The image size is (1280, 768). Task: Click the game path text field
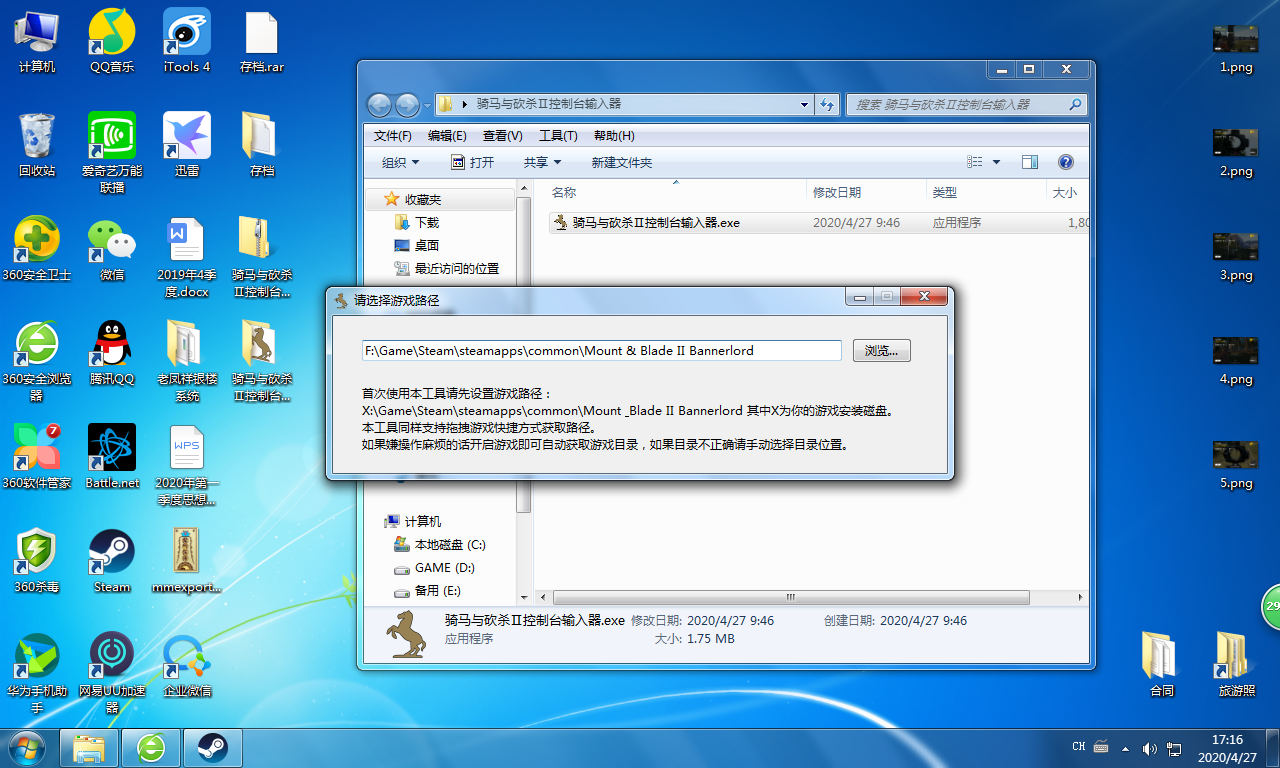(602, 350)
